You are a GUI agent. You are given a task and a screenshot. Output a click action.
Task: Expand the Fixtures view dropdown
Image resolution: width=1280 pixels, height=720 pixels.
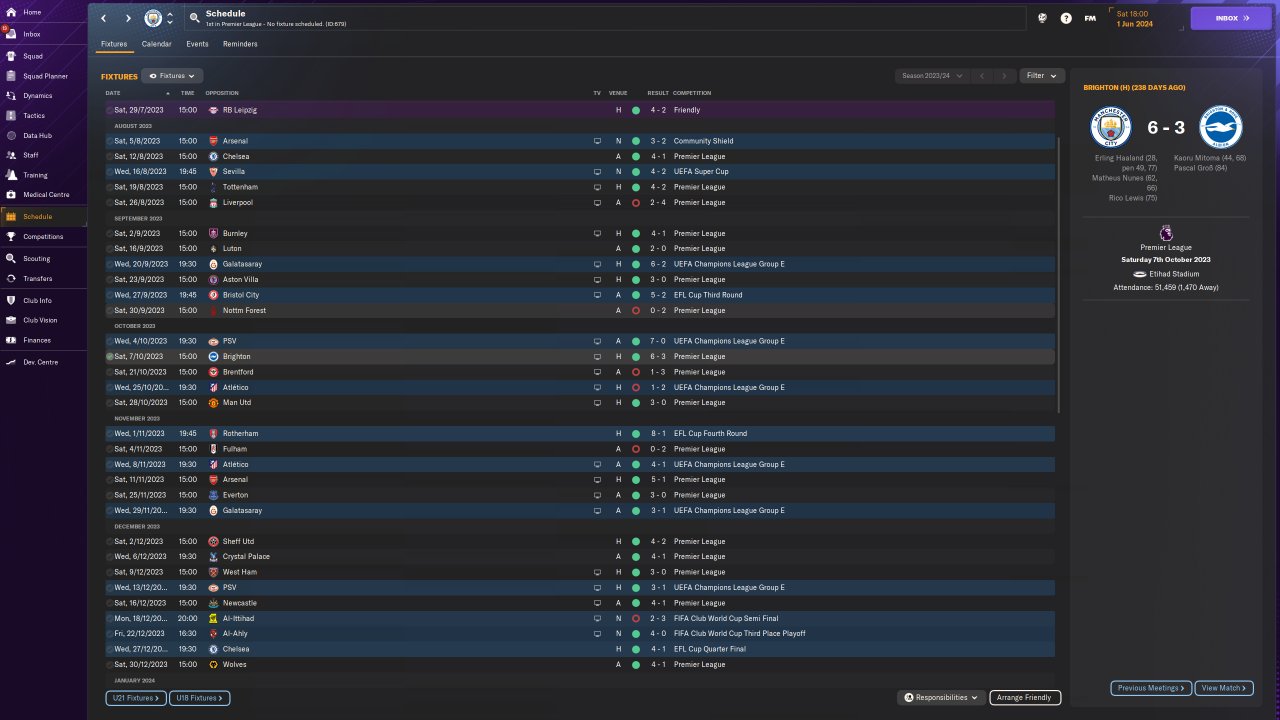click(172, 76)
